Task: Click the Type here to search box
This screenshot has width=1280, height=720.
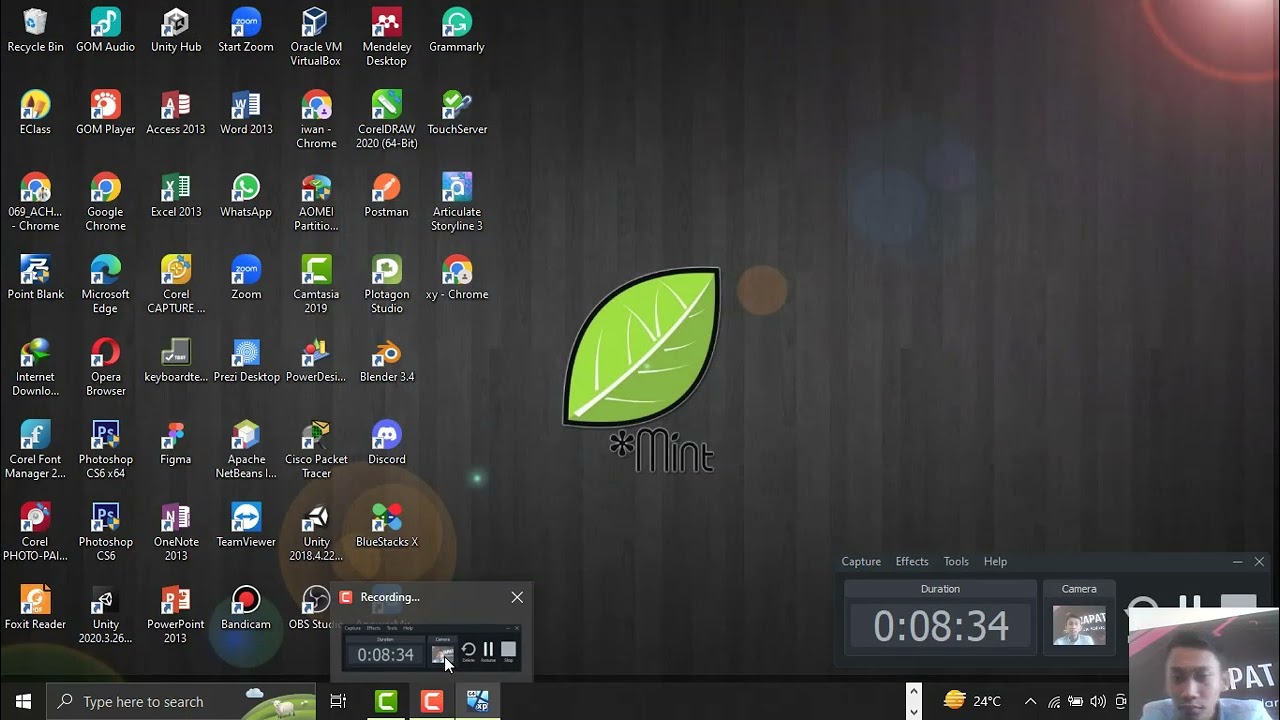Action: [182, 701]
